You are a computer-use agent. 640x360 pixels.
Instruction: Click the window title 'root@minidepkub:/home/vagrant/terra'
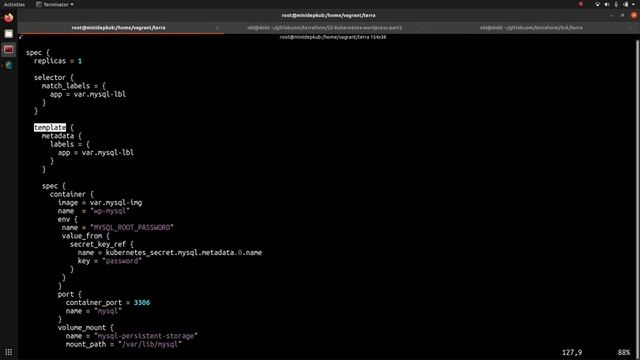(x=328, y=16)
